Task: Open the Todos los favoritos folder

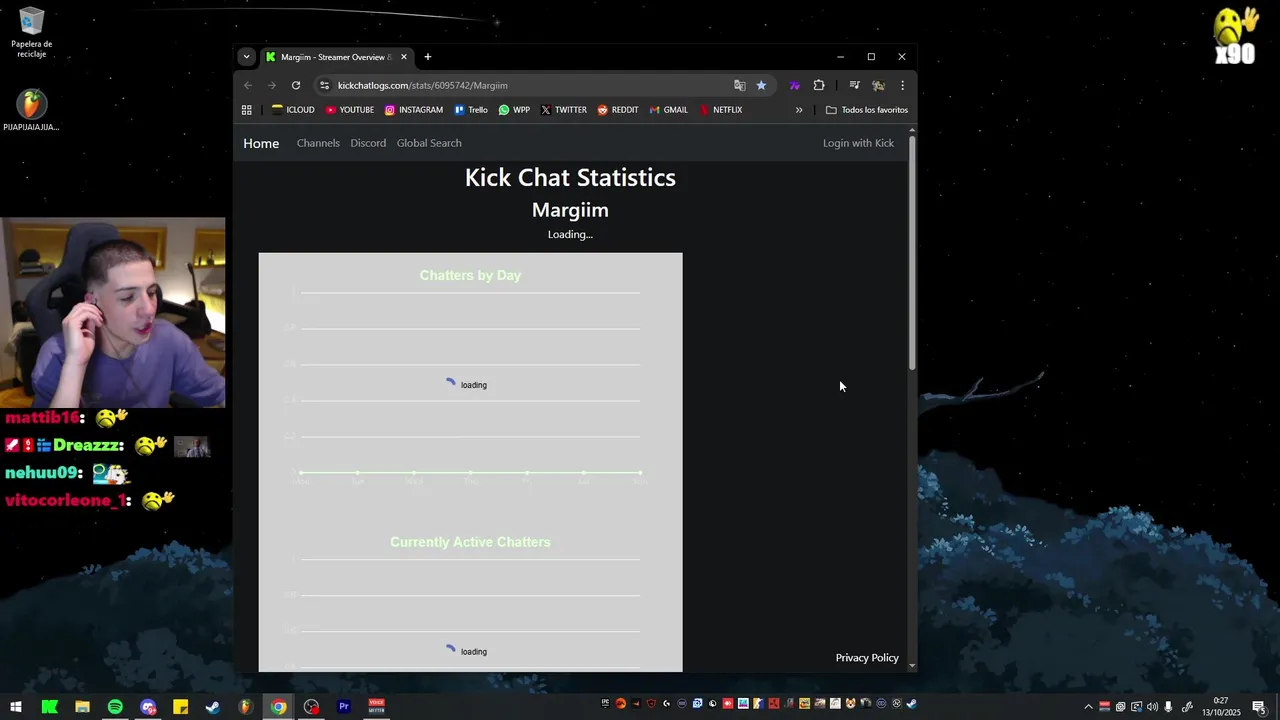Action: pos(867,110)
